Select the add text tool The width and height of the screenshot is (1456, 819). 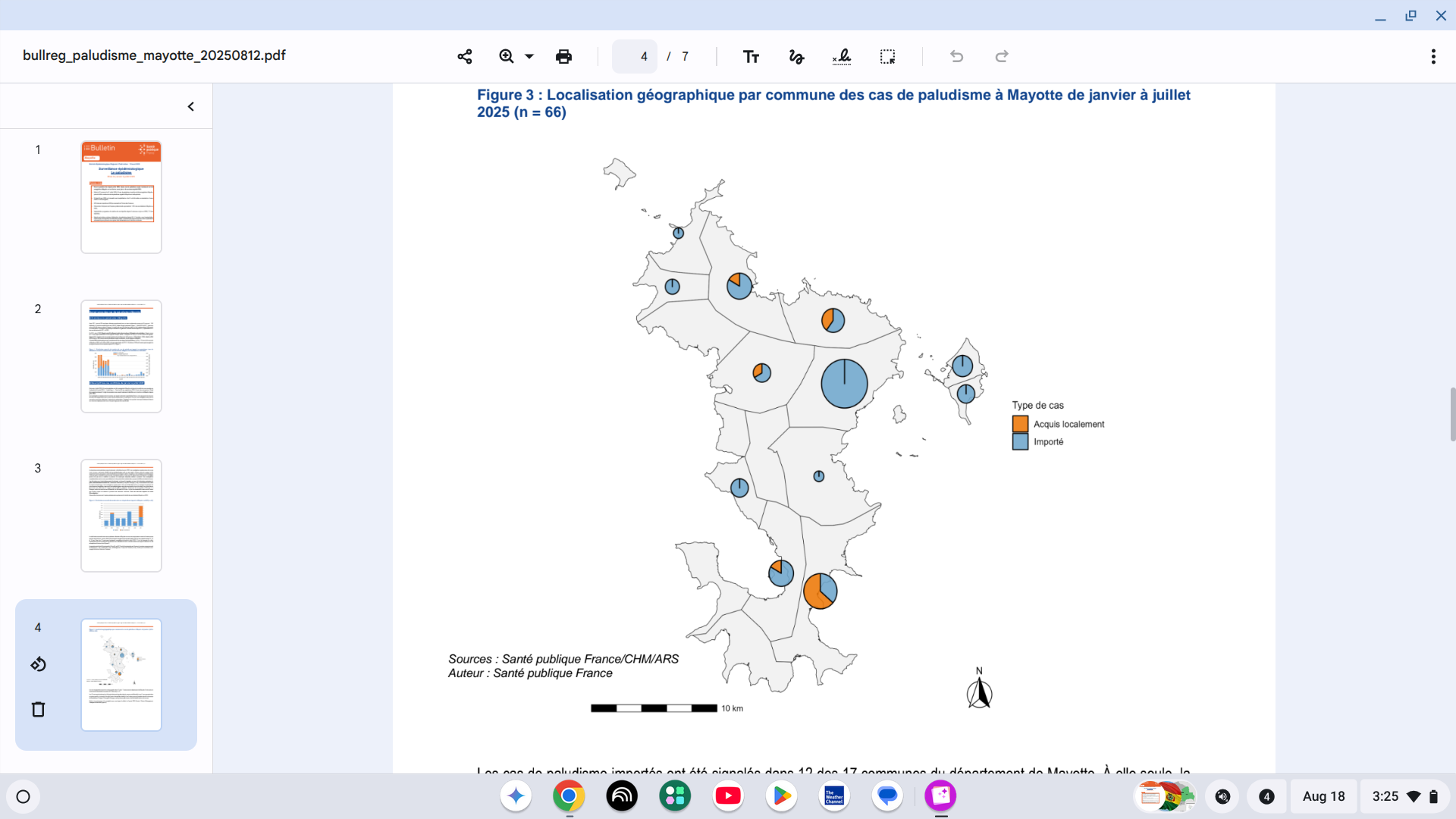tap(751, 56)
